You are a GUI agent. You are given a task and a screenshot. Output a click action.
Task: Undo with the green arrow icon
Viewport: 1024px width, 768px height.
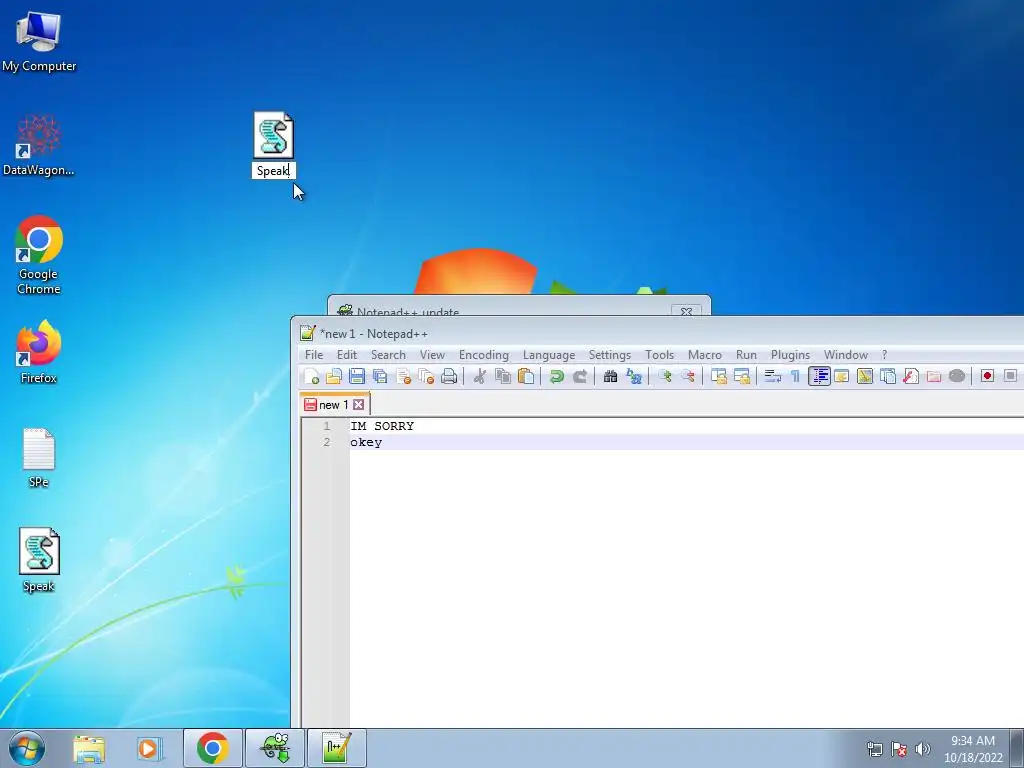click(x=556, y=376)
